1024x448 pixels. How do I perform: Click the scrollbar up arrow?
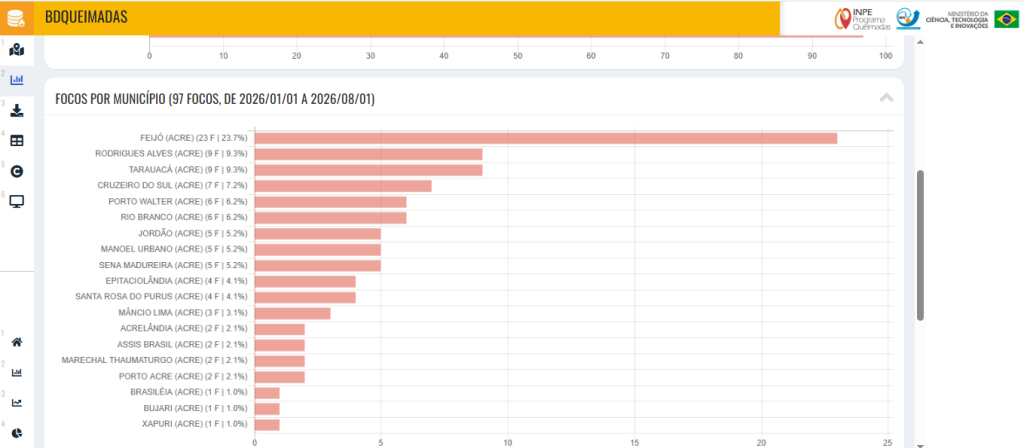(x=920, y=42)
